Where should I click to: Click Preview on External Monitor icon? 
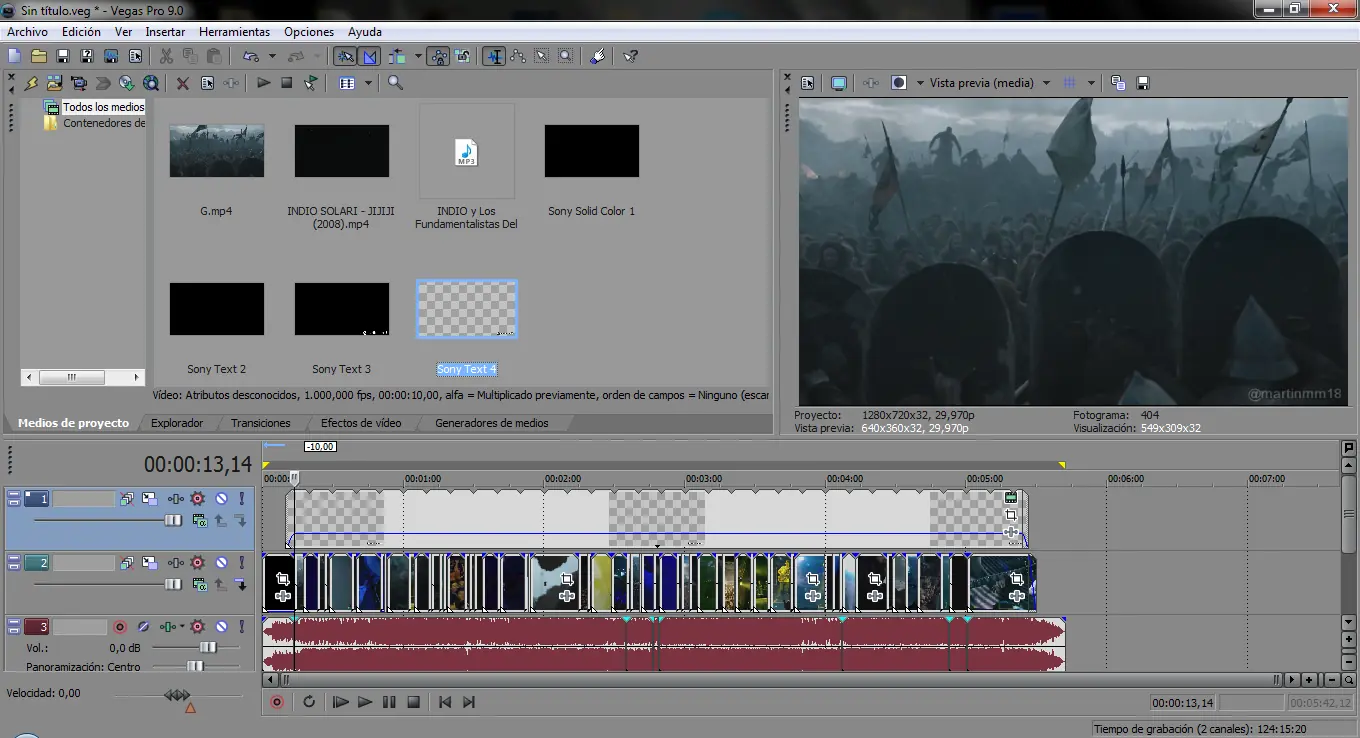click(839, 83)
